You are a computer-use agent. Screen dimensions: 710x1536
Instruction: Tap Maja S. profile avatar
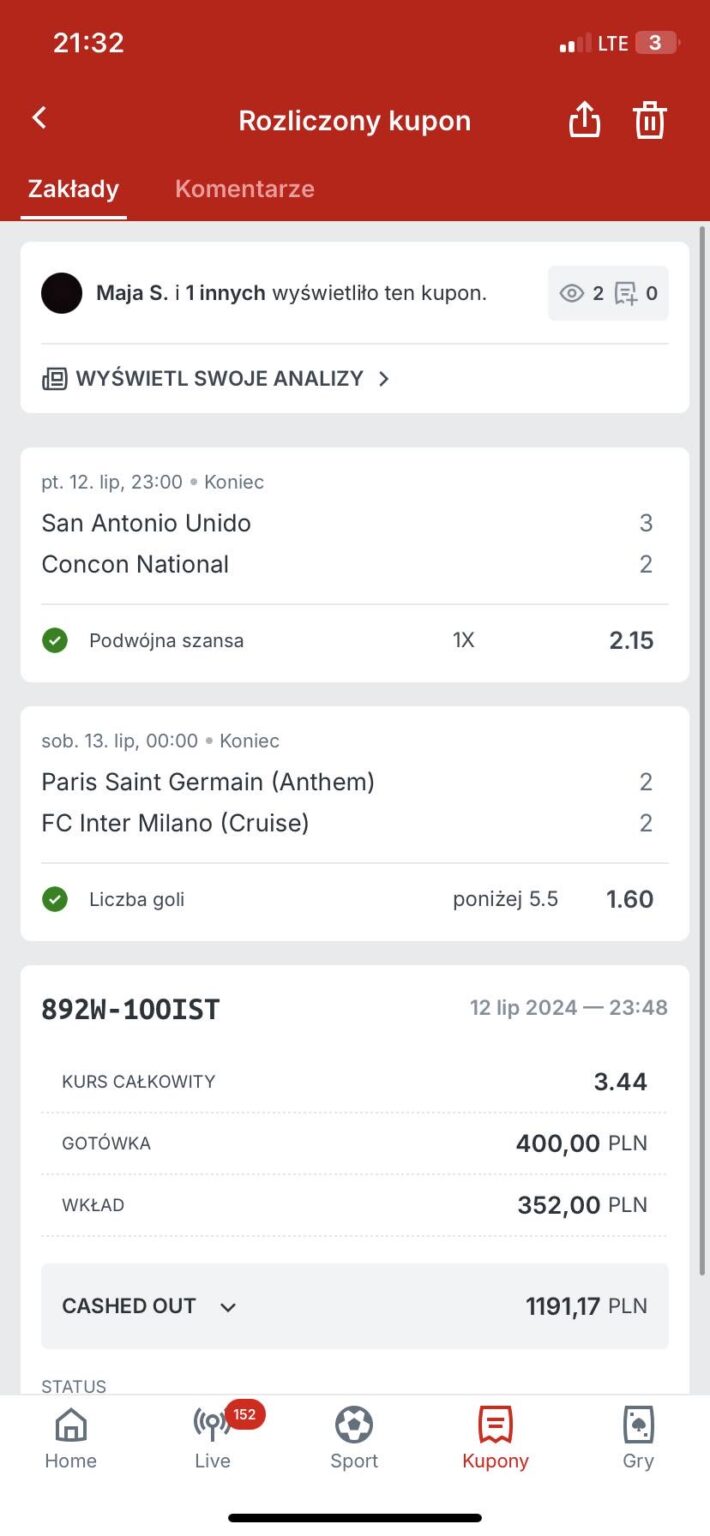click(62, 293)
